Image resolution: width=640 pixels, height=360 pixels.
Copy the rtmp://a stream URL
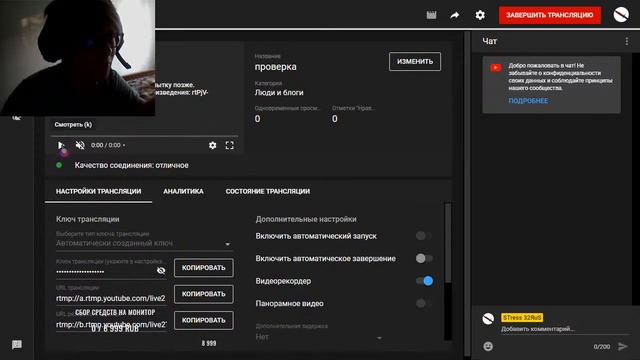click(x=204, y=294)
